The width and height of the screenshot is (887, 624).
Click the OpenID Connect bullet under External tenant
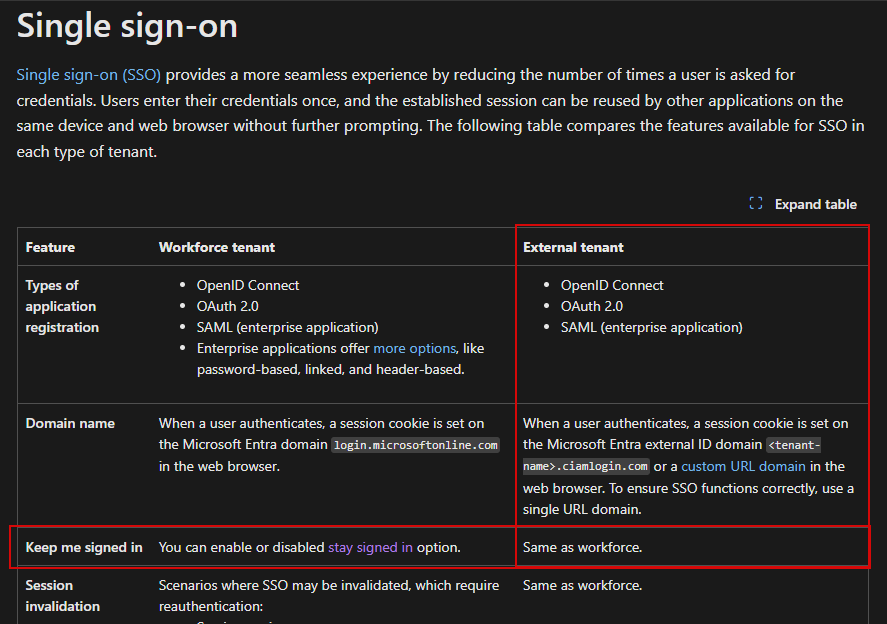pyautogui.click(x=614, y=285)
